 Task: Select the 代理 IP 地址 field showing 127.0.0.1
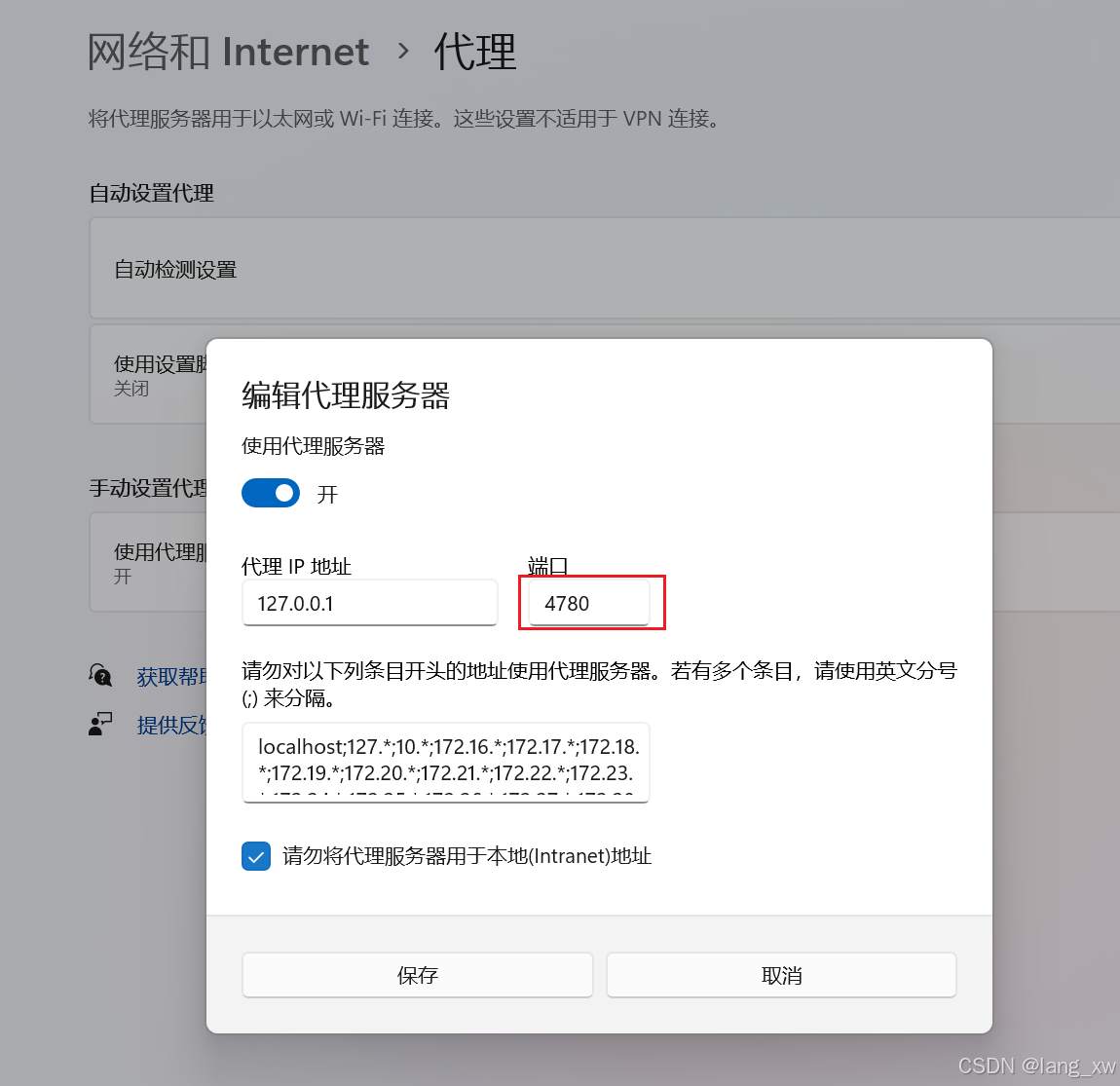[x=370, y=603]
